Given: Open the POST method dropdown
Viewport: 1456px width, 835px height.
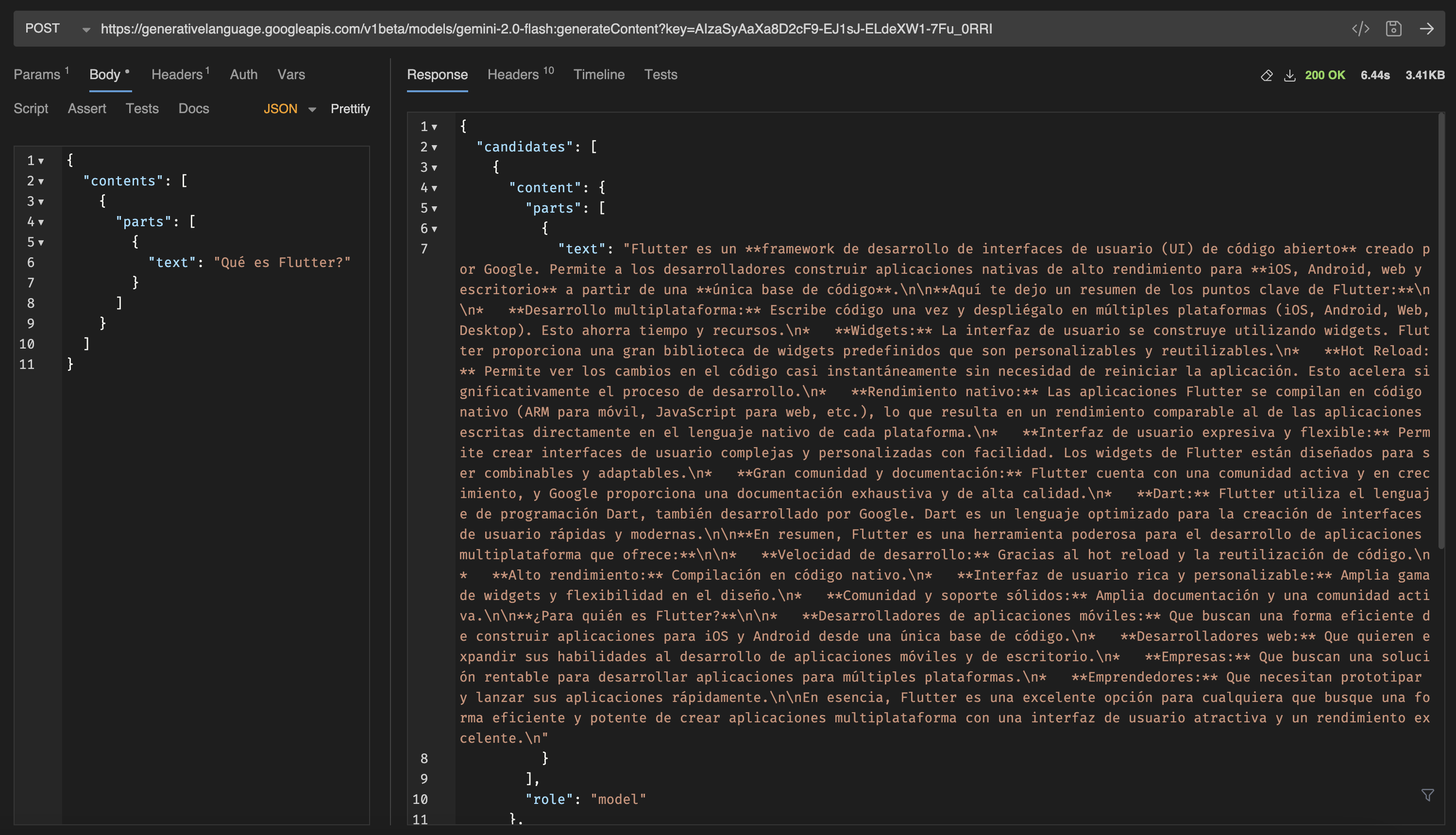Looking at the screenshot, I should coord(57,29).
